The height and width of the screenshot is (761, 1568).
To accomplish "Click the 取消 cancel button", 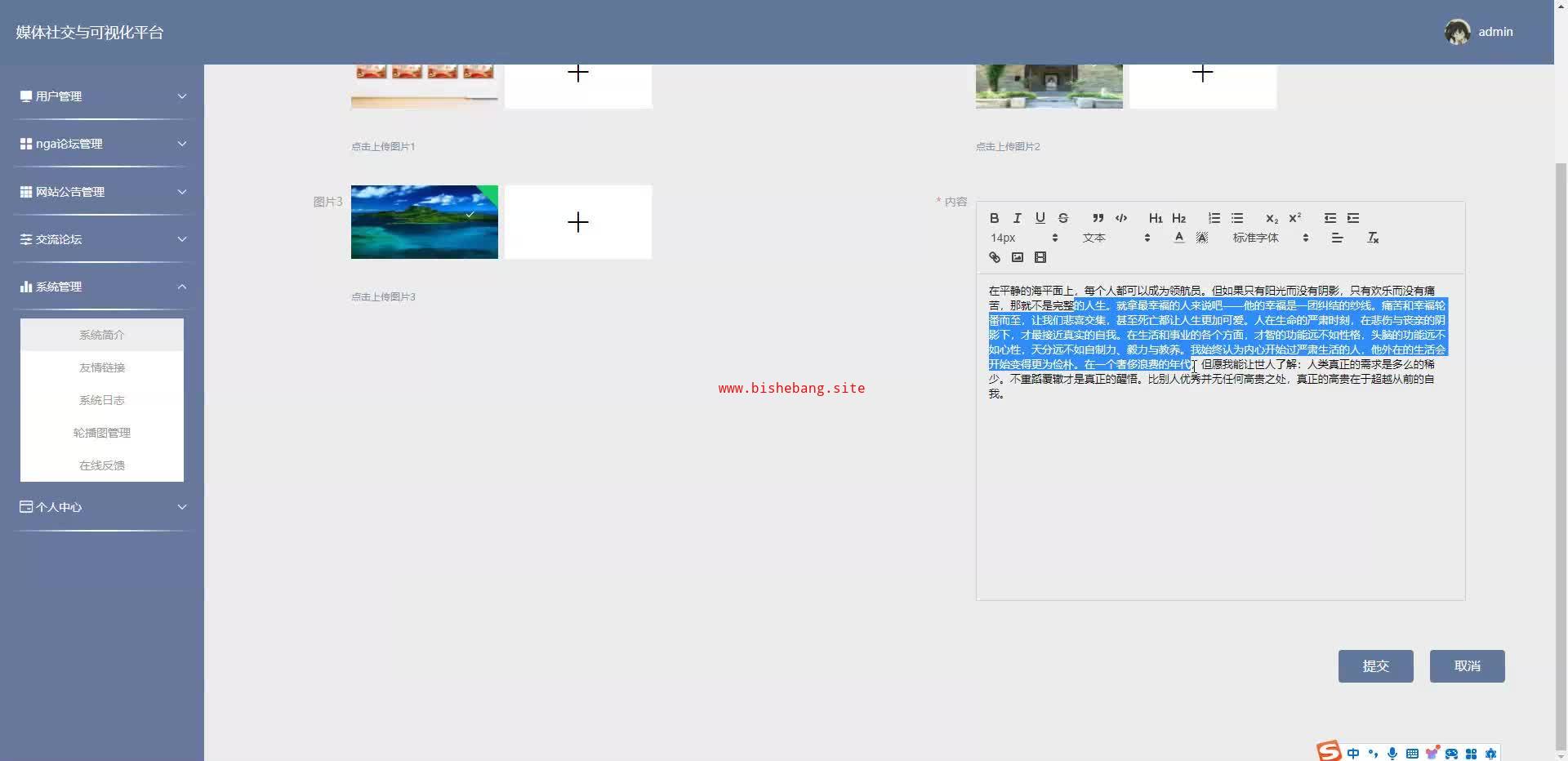I will [x=1467, y=666].
